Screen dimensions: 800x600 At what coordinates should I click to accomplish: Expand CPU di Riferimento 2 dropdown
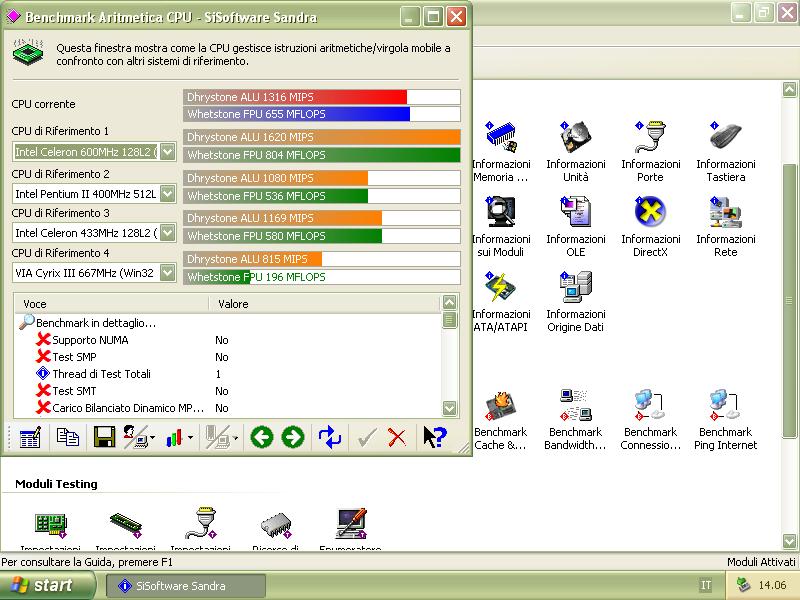coord(167,193)
